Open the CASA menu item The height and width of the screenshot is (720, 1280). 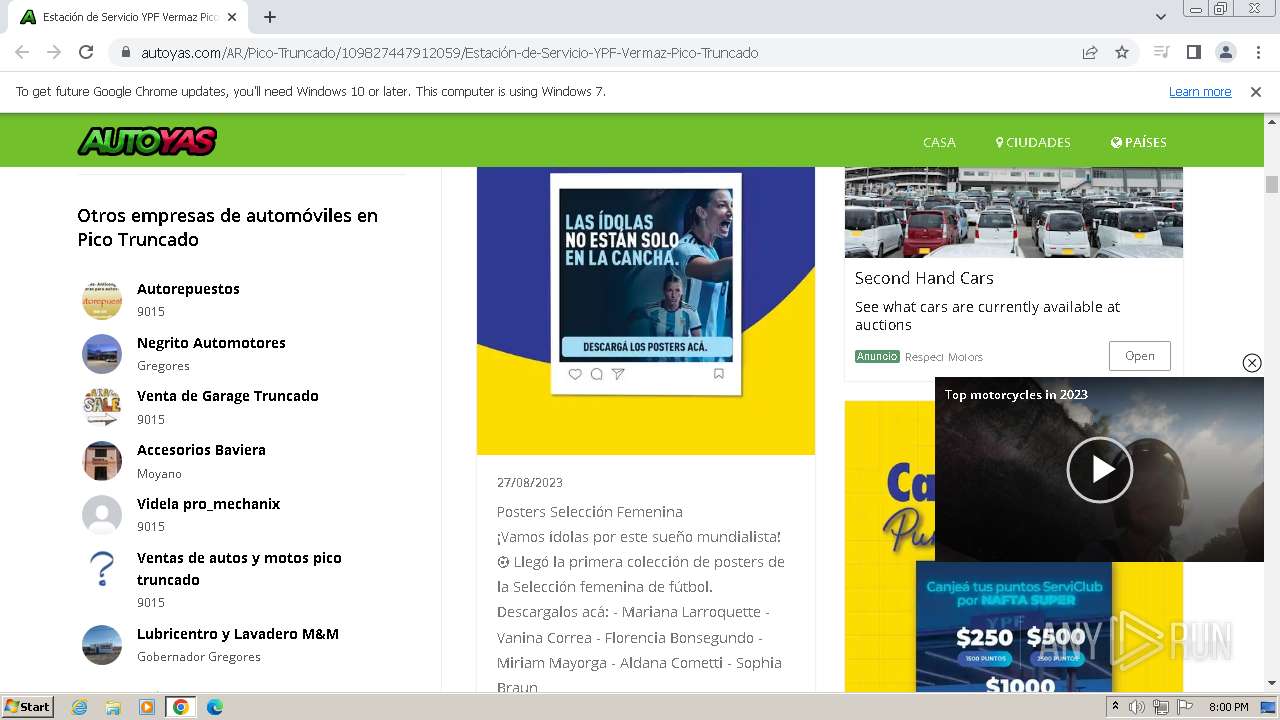[x=939, y=142]
